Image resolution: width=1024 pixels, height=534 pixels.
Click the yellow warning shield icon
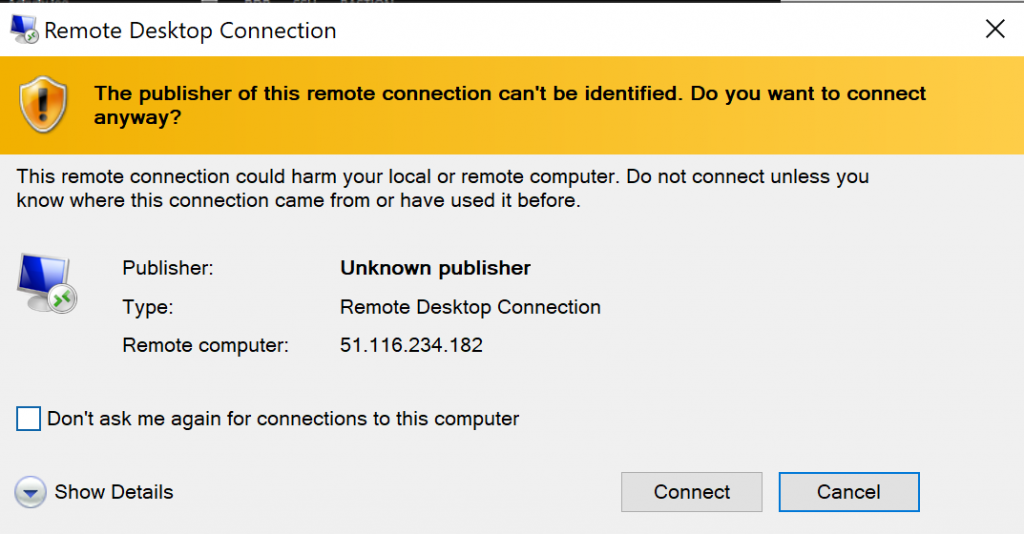point(41,106)
